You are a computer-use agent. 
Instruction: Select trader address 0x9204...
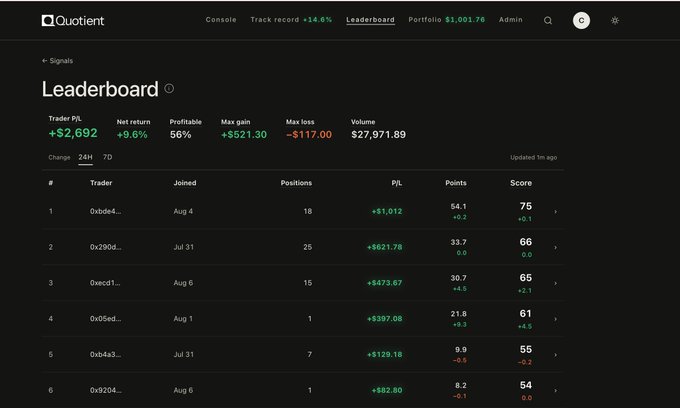click(x=106, y=390)
